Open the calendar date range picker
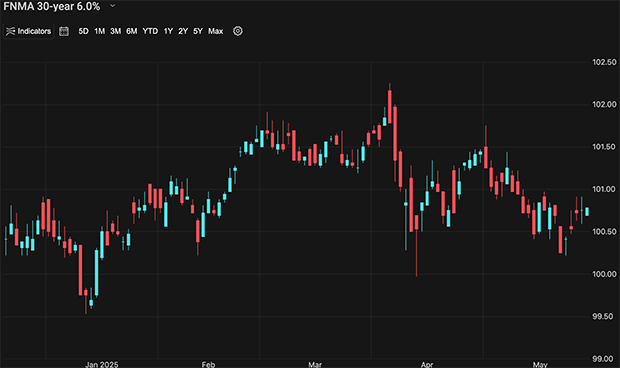 pos(64,31)
